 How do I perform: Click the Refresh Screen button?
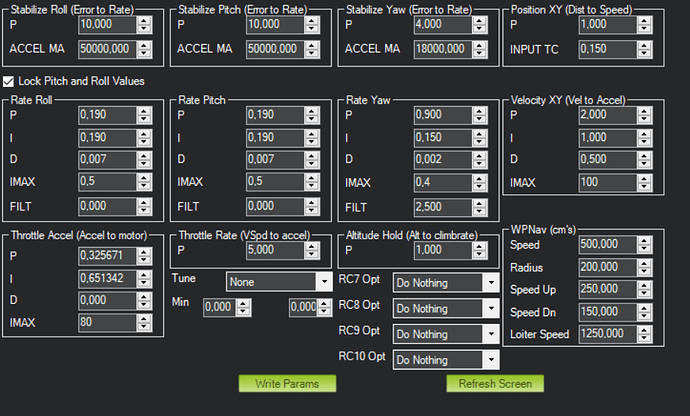click(495, 383)
